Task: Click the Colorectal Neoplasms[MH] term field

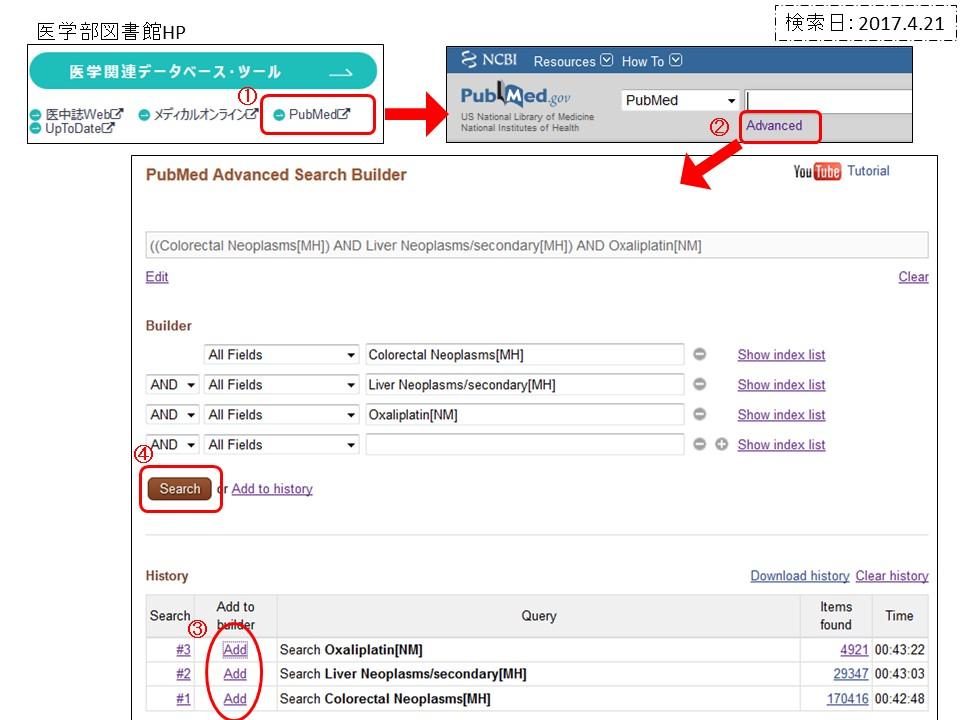Action: coord(525,354)
